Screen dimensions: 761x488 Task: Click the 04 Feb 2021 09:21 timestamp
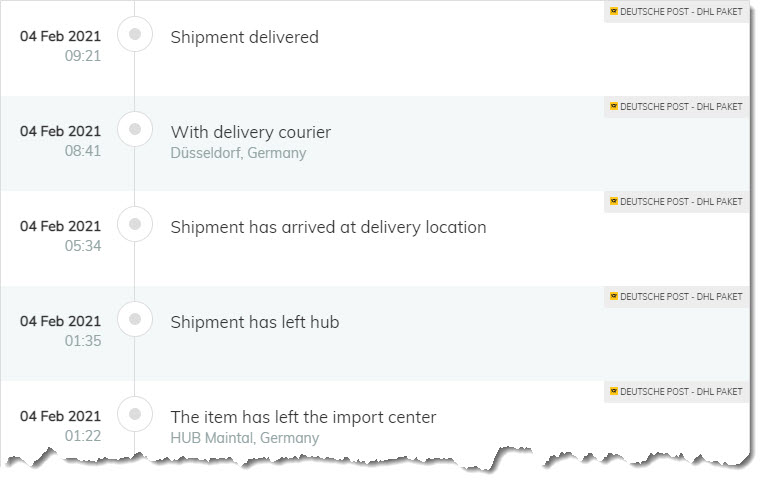tap(60, 45)
